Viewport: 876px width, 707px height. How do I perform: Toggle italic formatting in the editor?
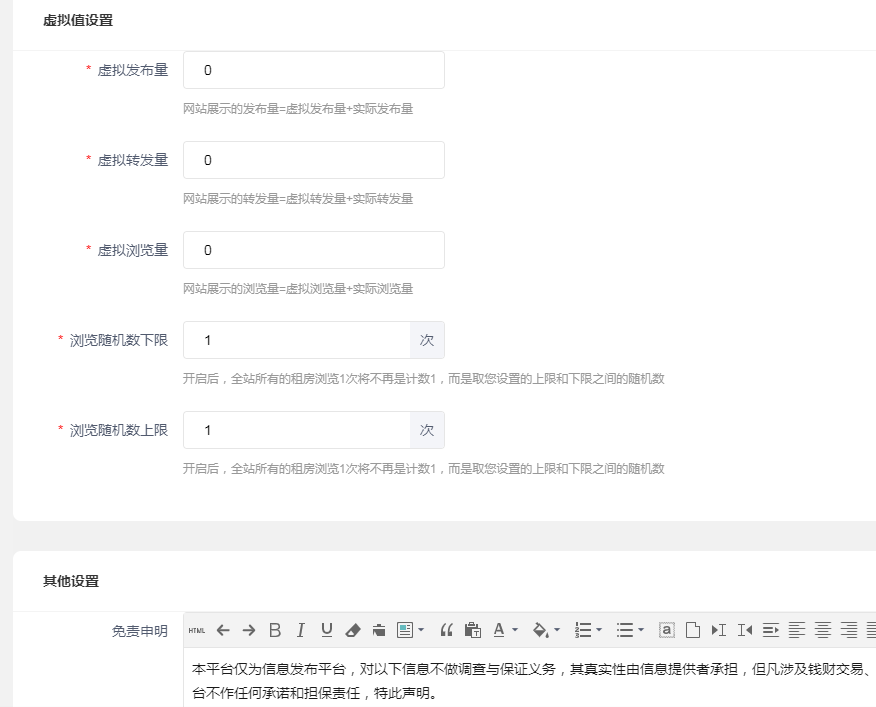pyautogui.click(x=301, y=630)
